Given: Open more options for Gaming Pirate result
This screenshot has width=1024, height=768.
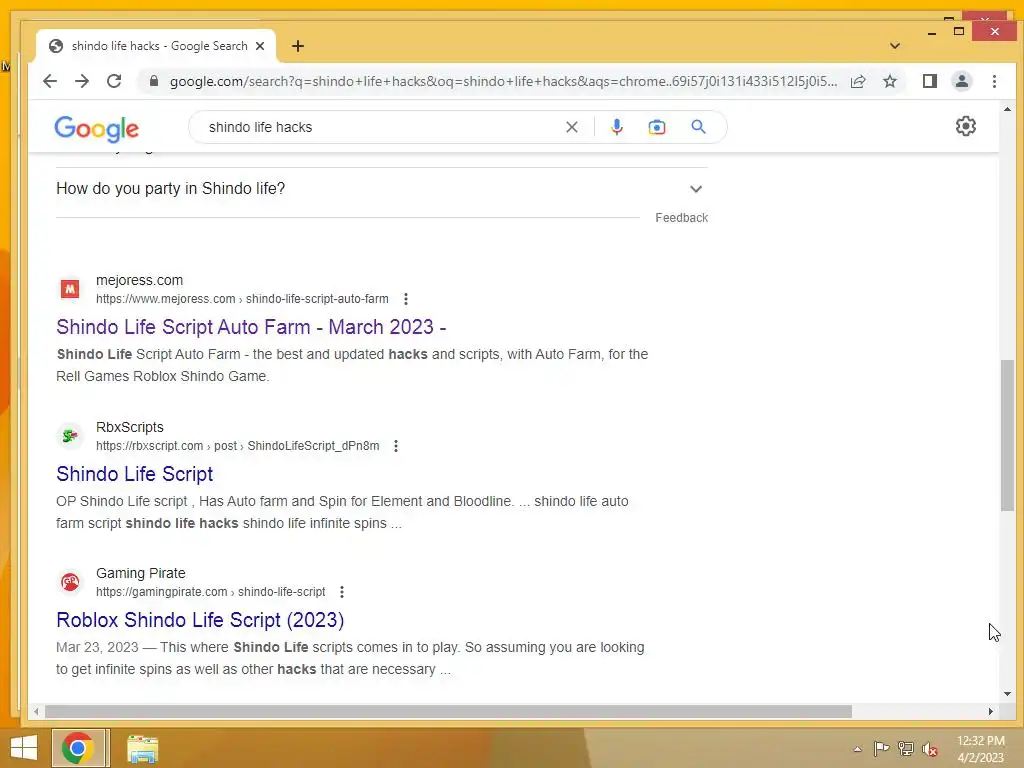Looking at the screenshot, I should click(x=342, y=592).
